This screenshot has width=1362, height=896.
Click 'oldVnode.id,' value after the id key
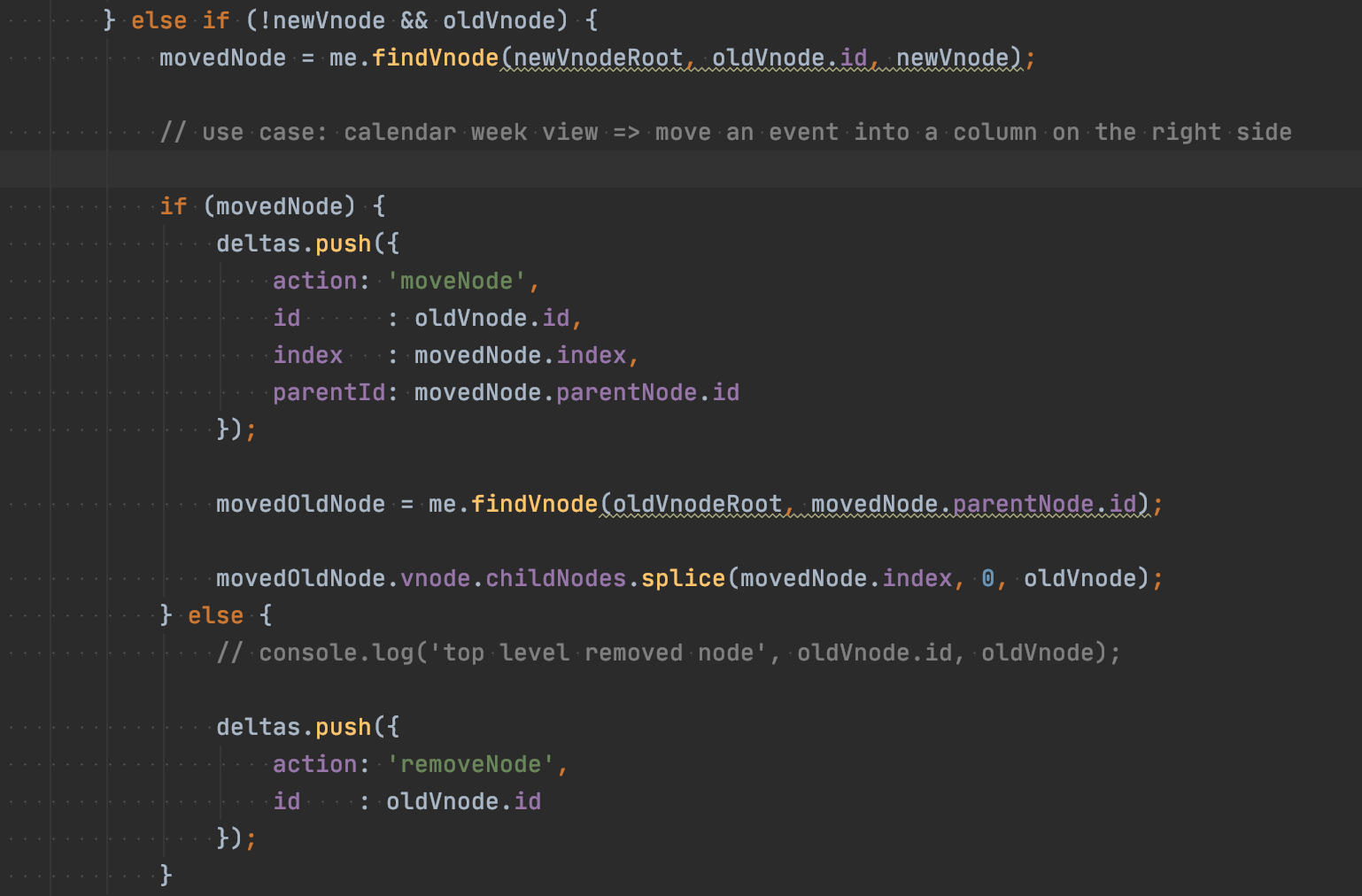click(499, 318)
